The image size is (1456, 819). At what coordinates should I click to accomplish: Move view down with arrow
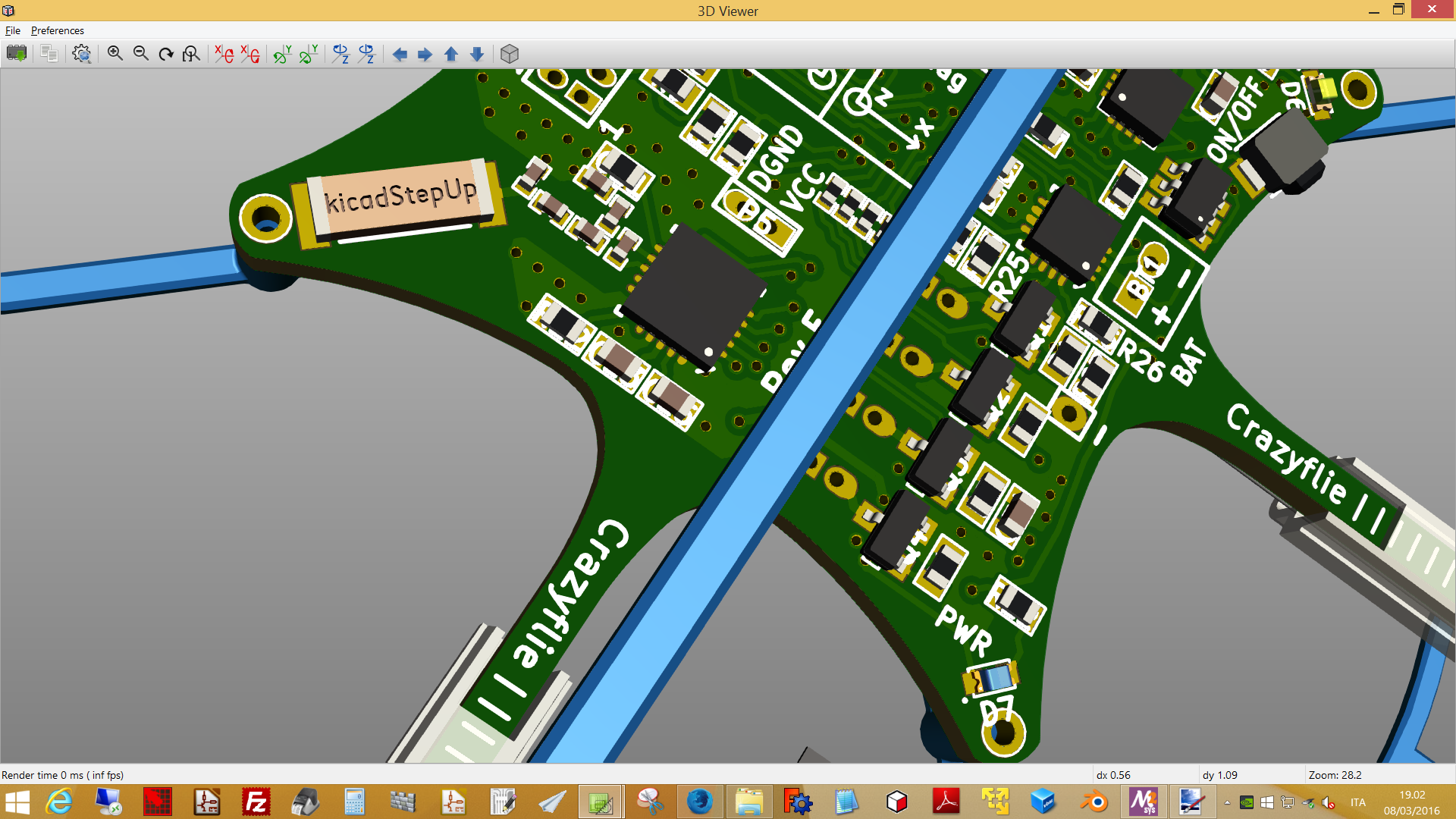(x=477, y=54)
